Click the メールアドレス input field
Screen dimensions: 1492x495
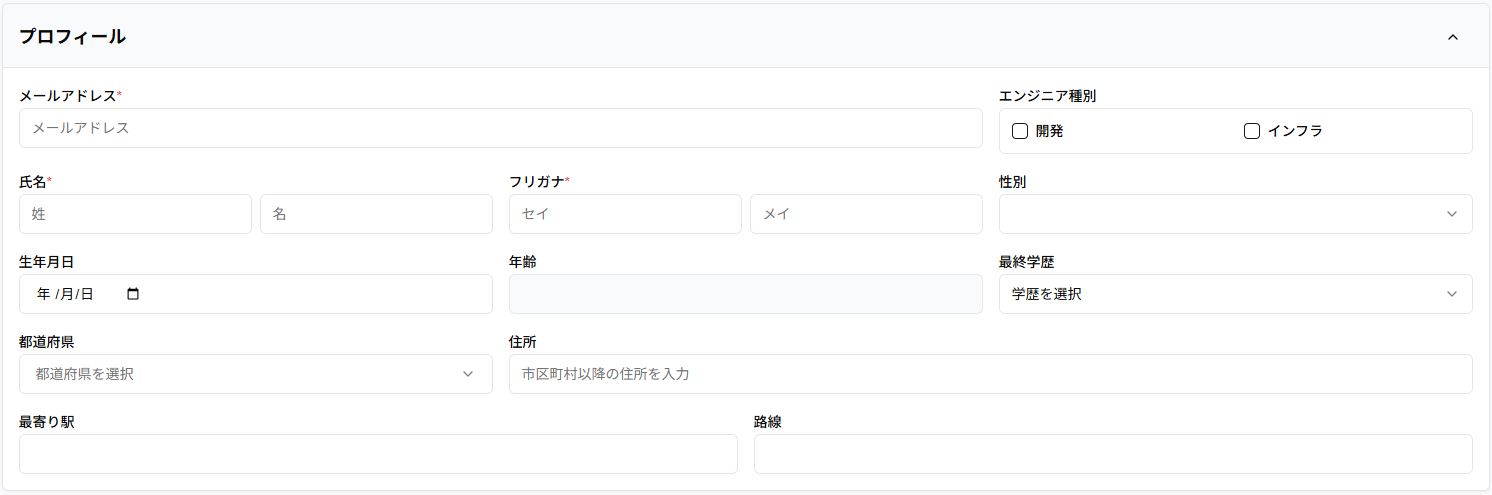(x=500, y=128)
